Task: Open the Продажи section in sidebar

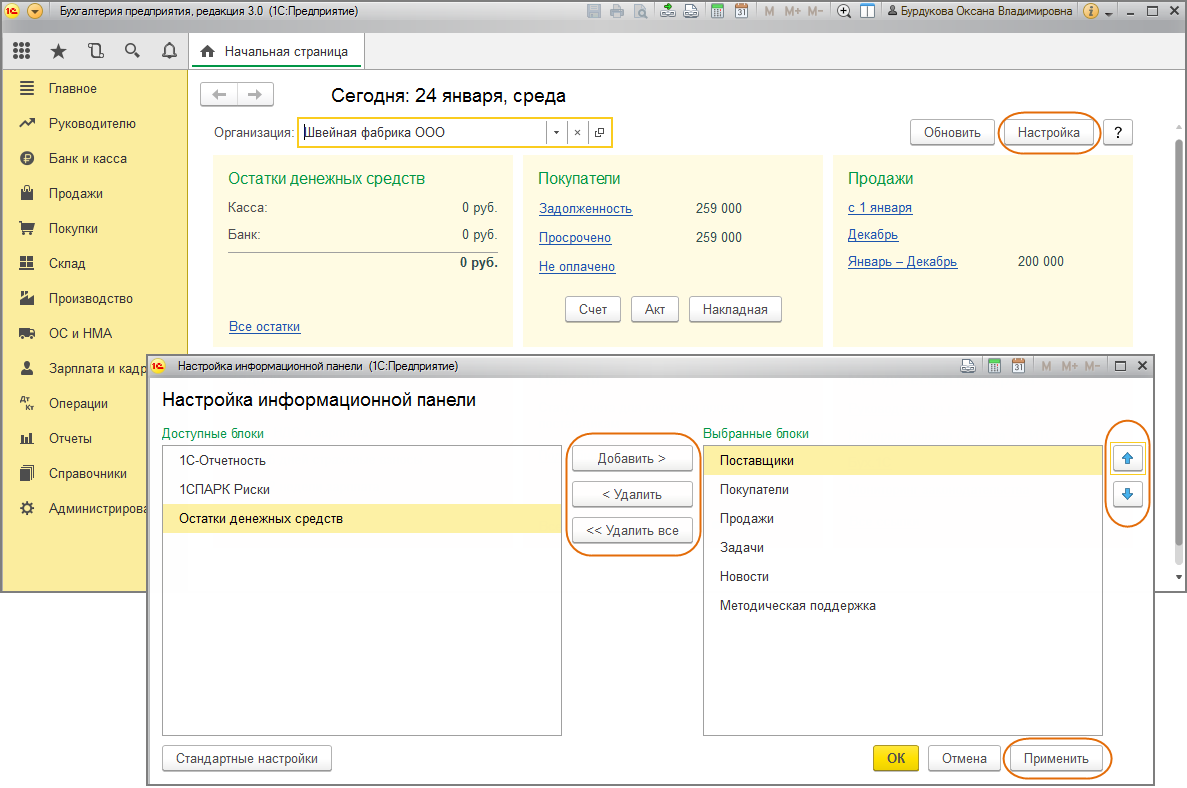Action: coord(75,194)
